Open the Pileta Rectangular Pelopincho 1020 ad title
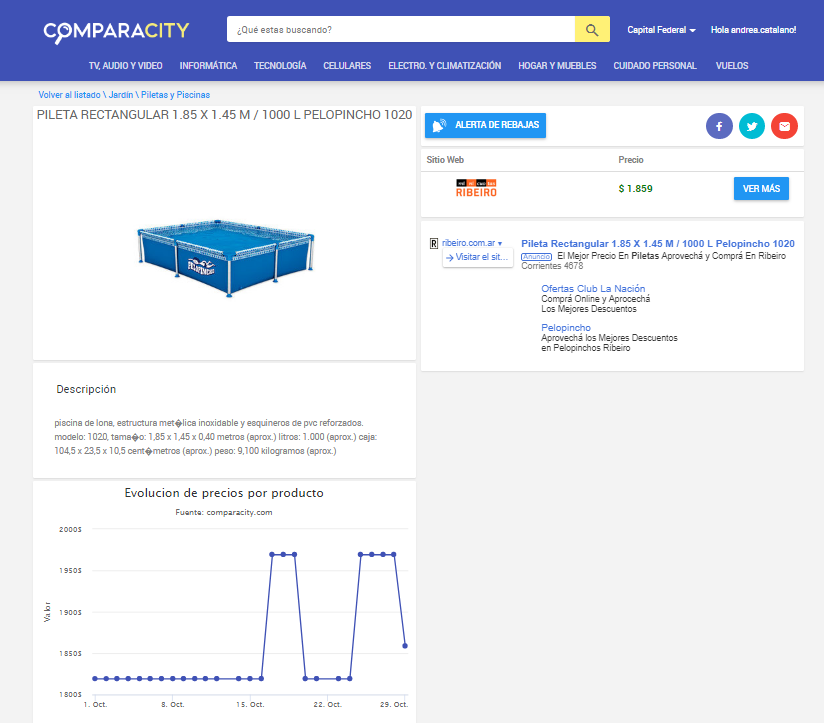The image size is (824, 723). (657, 244)
